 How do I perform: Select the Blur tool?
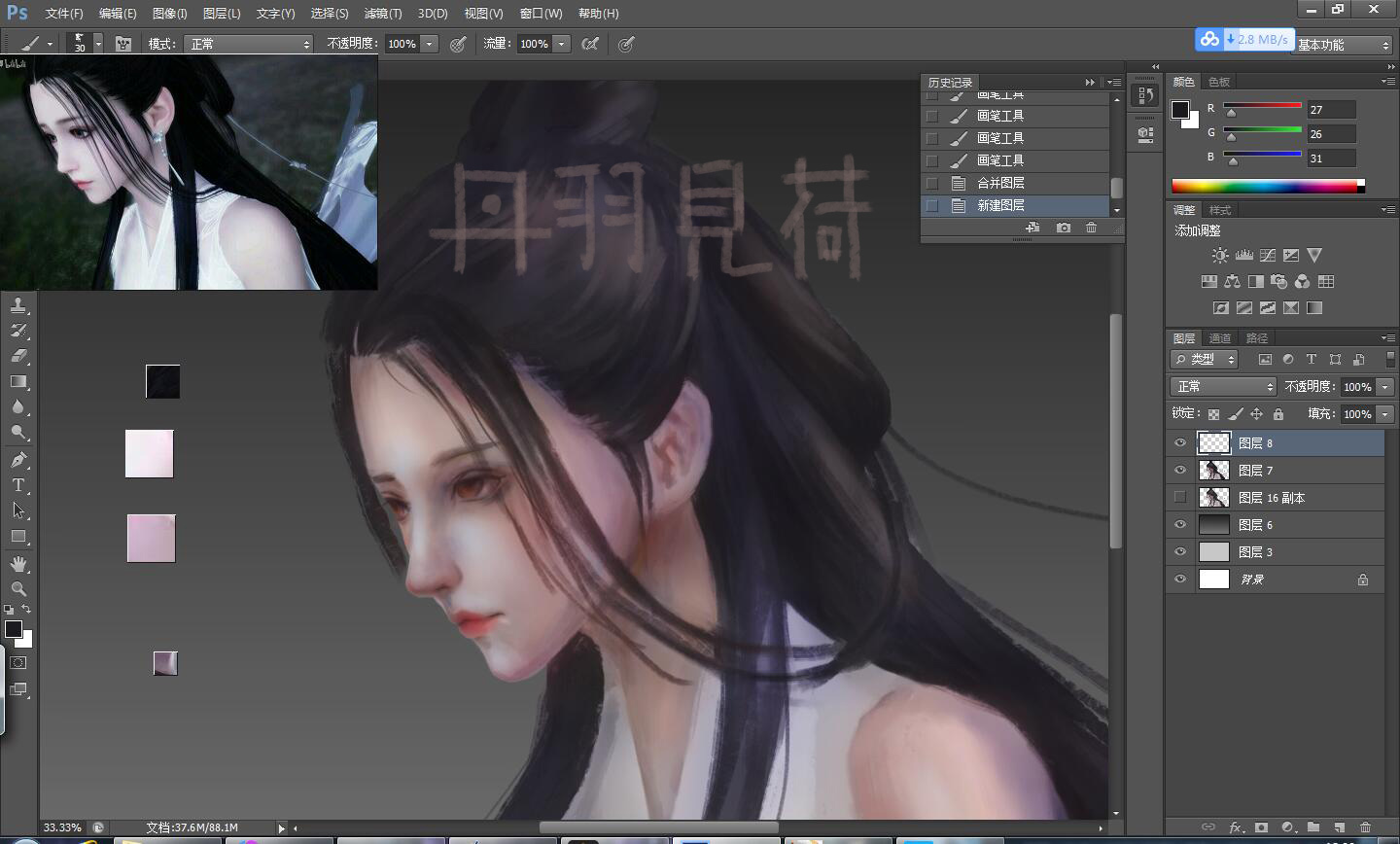tap(18, 406)
